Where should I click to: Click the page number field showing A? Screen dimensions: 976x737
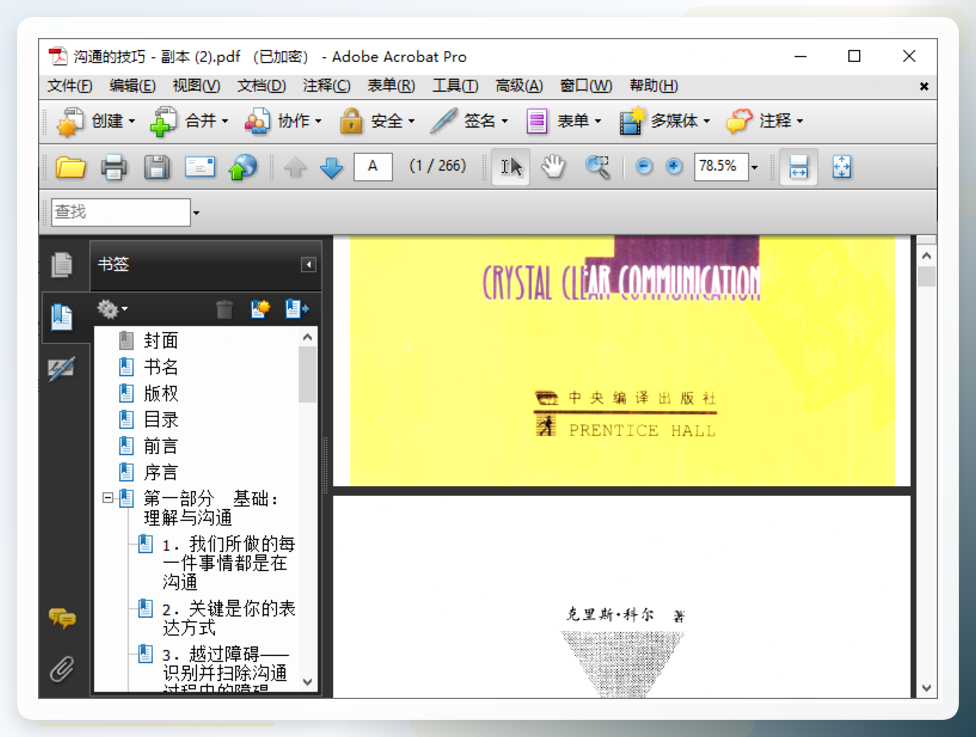[373, 167]
